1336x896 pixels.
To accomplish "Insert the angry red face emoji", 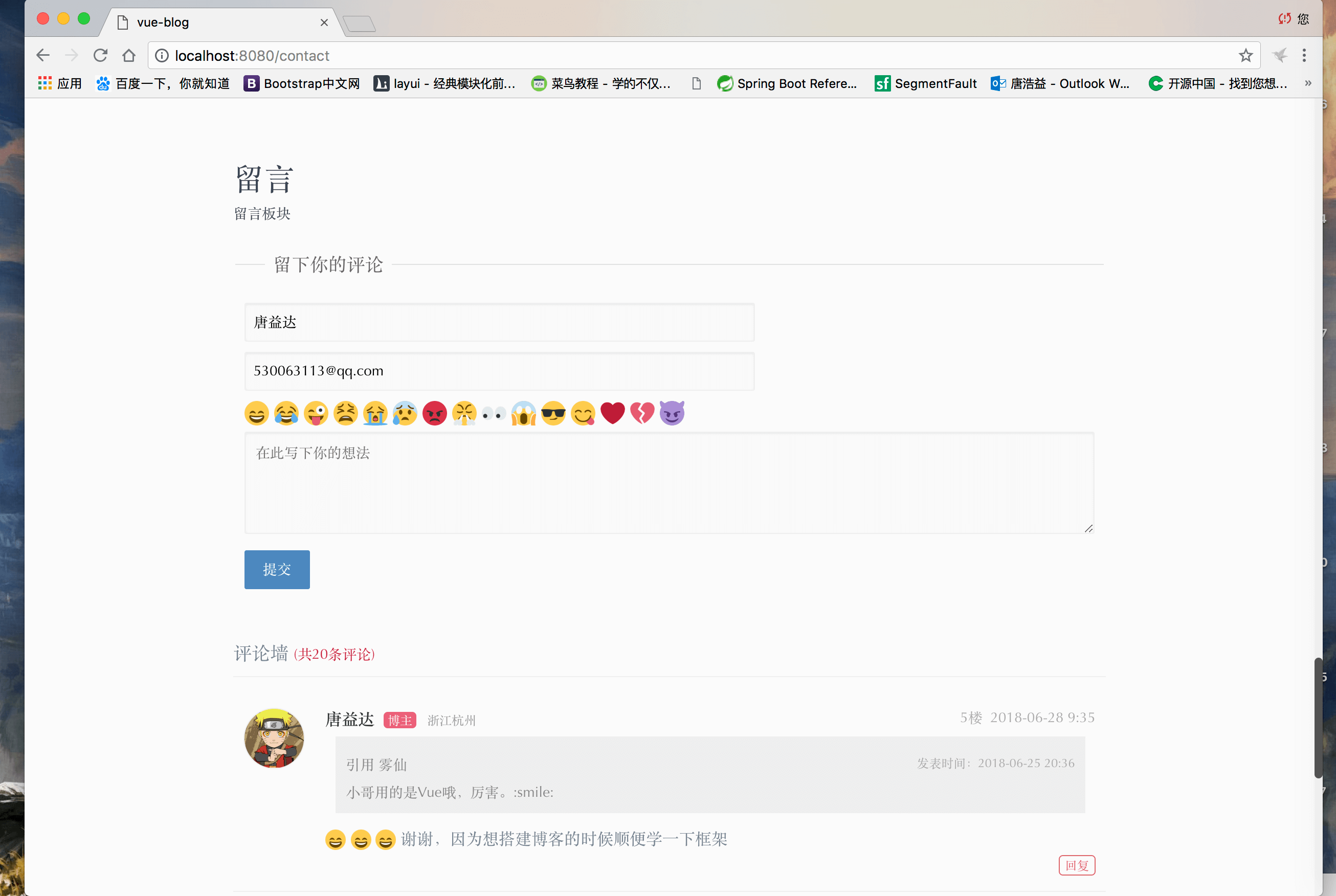I will pyautogui.click(x=434, y=413).
